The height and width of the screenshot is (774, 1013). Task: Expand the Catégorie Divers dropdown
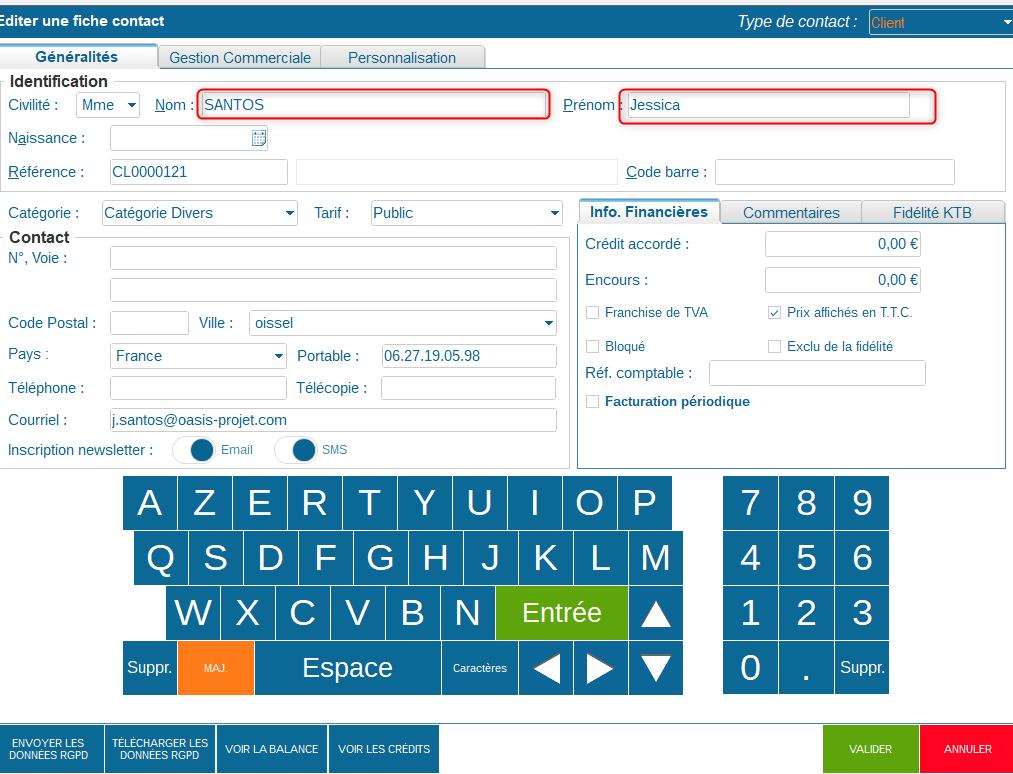(x=200, y=213)
